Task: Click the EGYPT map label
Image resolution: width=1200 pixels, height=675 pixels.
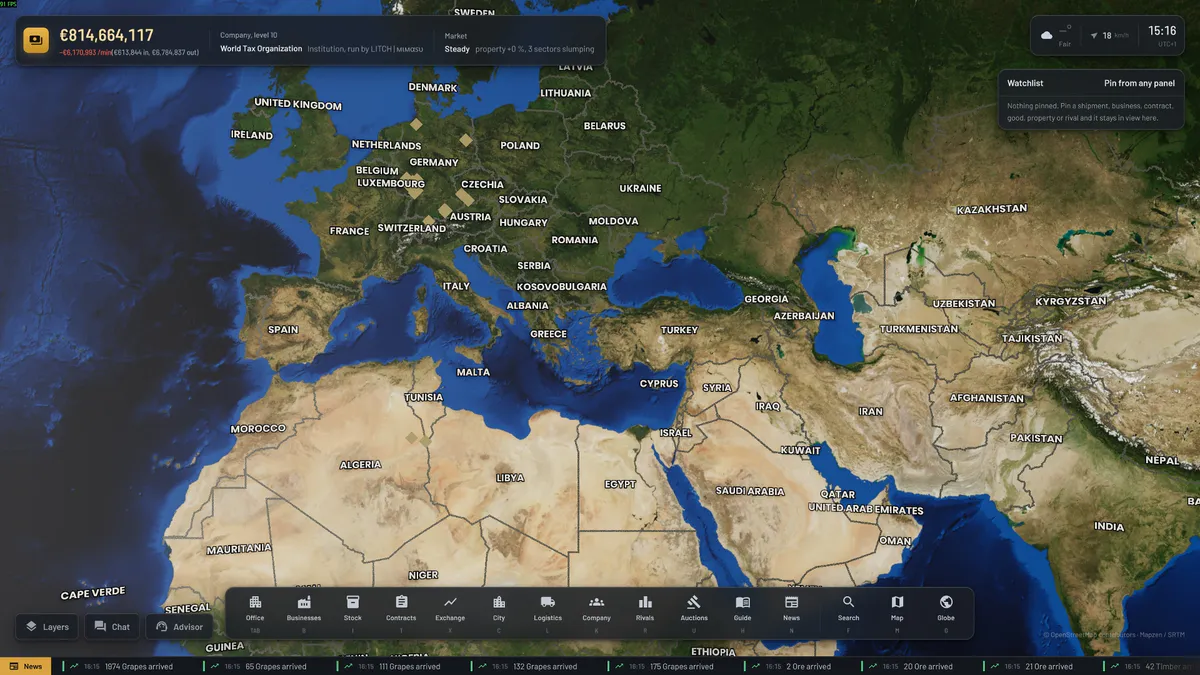Action: point(620,484)
